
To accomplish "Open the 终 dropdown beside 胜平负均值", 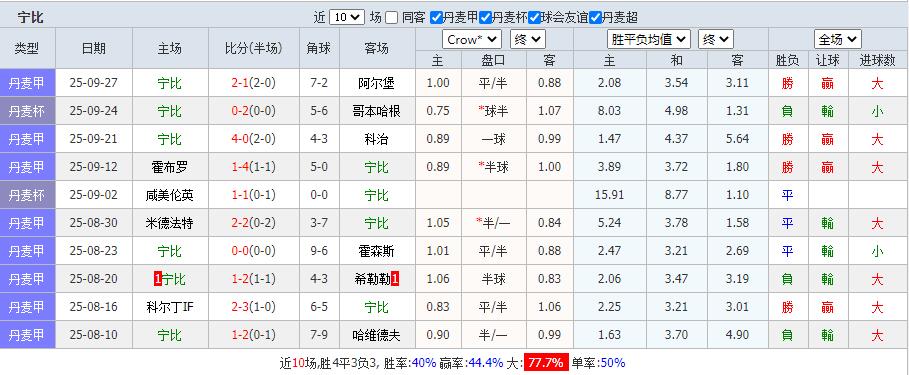I will 716,39.
